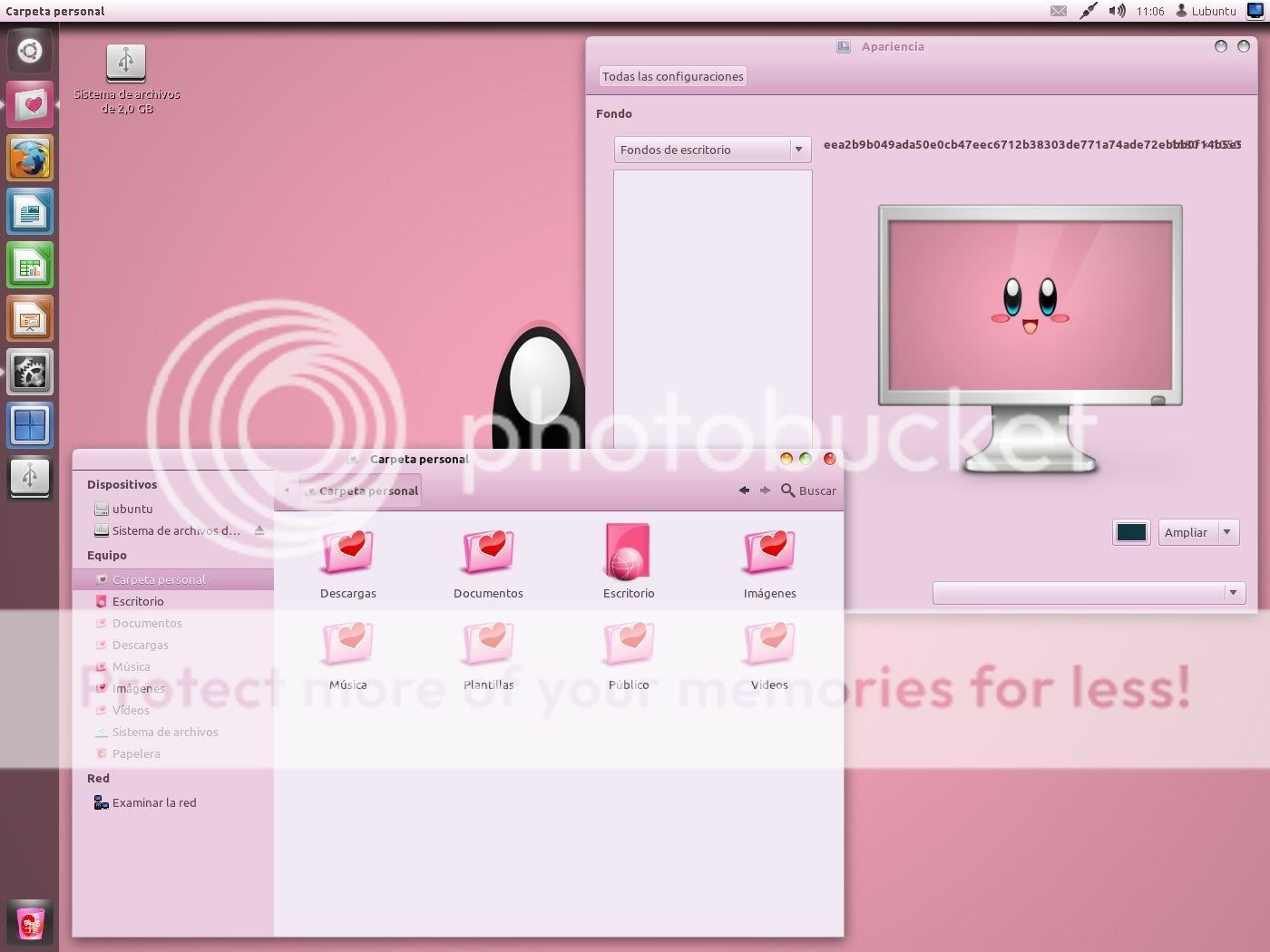
Task: Click the wallpaper filename text eea2b9b049...
Action: [1032, 144]
